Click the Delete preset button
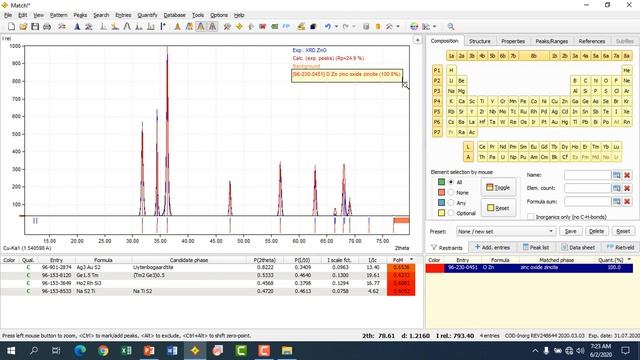Screen dimensions: 640x360 click(596, 231)
